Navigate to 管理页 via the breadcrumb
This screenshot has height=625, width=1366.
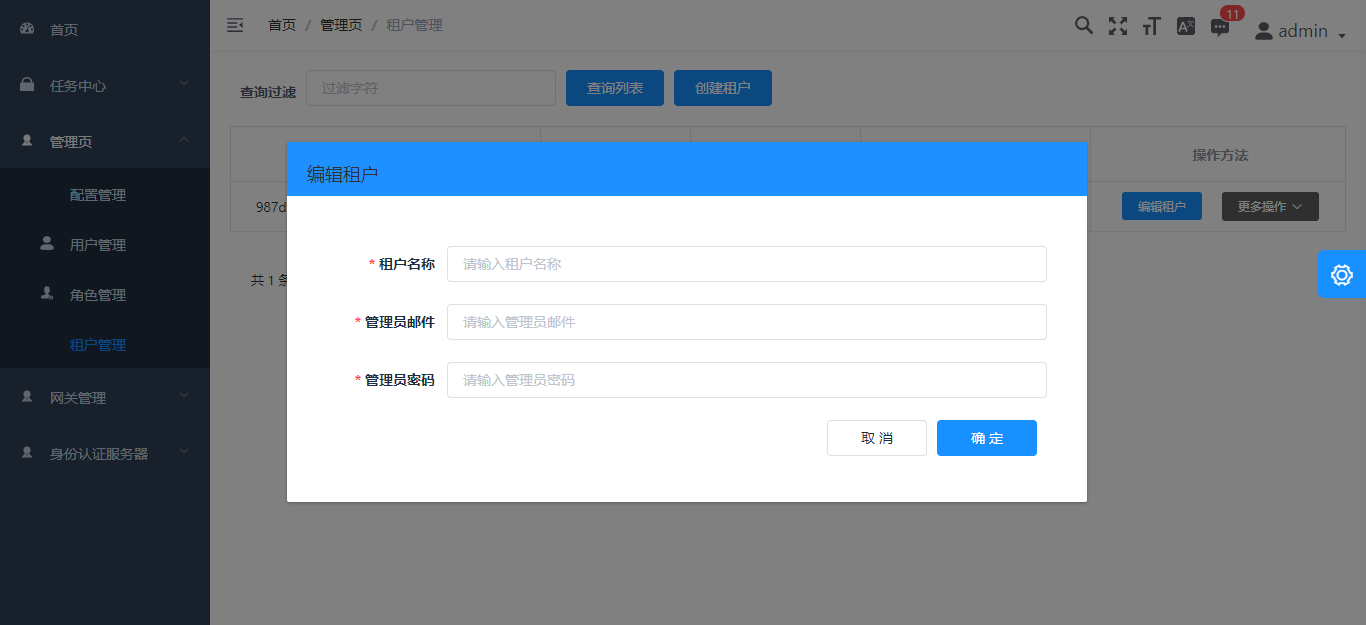pos(340,24)
